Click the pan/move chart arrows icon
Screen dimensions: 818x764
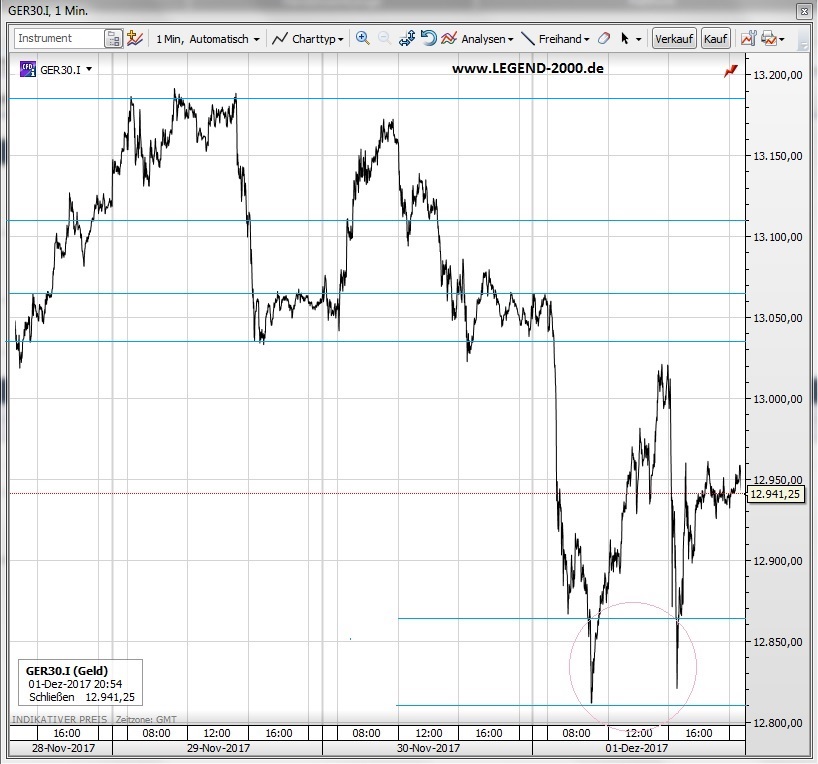pyautogui.click(x=406, y=39)
